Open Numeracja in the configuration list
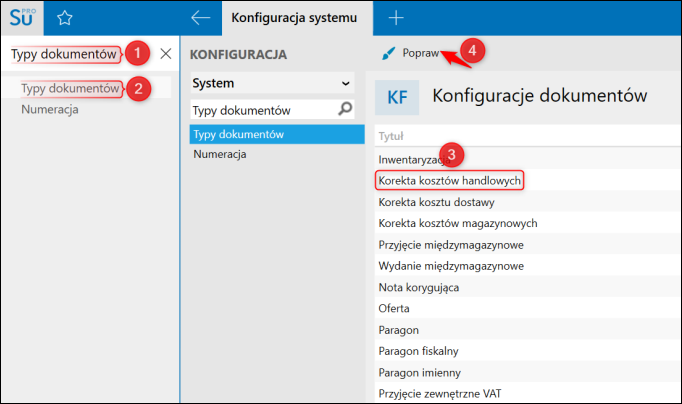Image resolution: width=682 pixels, height=404 pixels. (219, 154)
